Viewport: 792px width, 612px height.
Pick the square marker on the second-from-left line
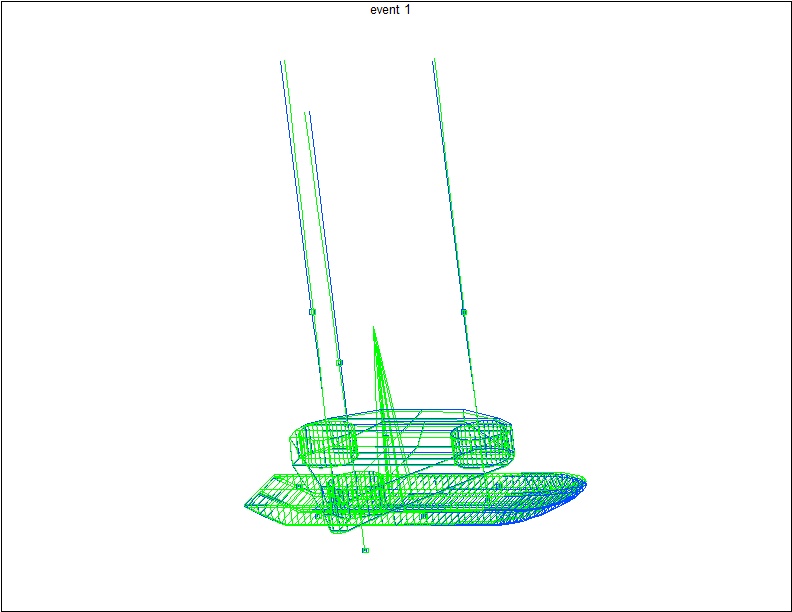(x=339, y=362)
